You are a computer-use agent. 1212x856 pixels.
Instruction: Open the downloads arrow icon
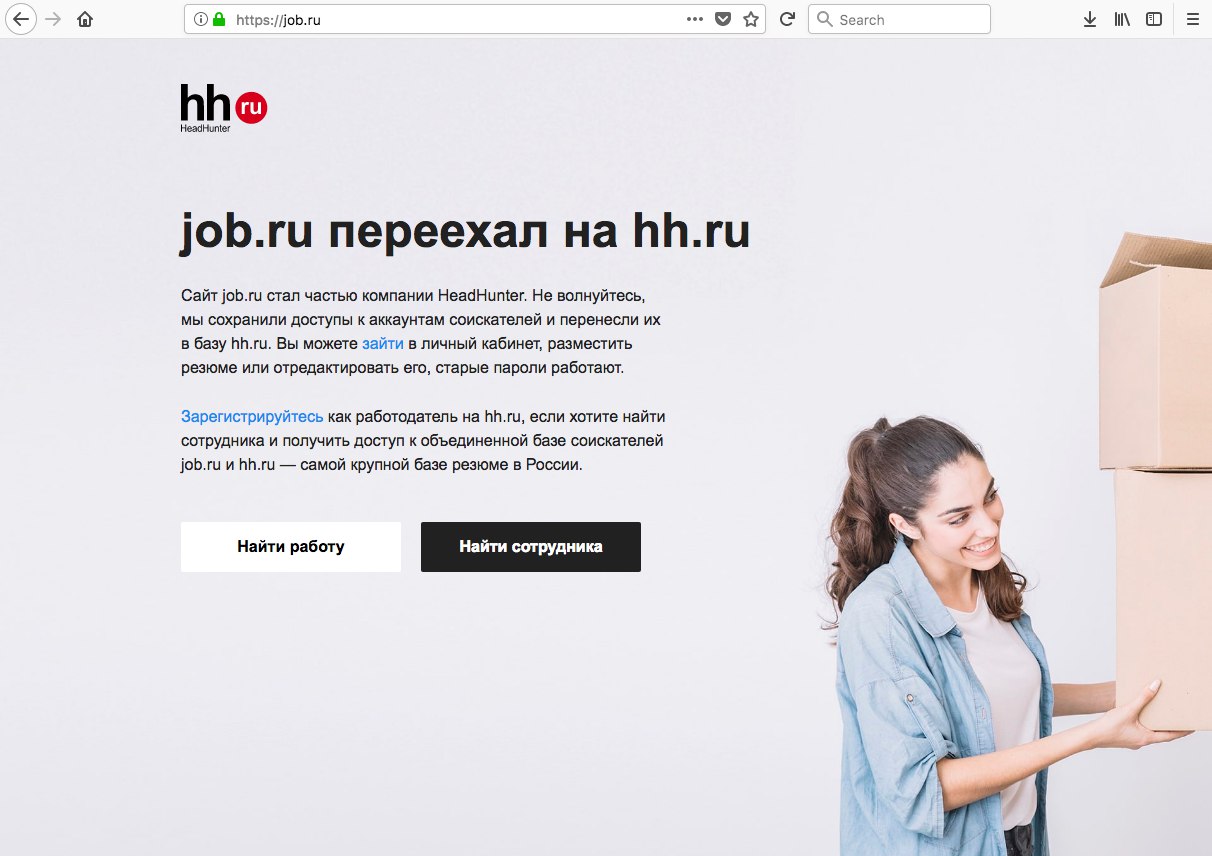[x=1090, y=19]
